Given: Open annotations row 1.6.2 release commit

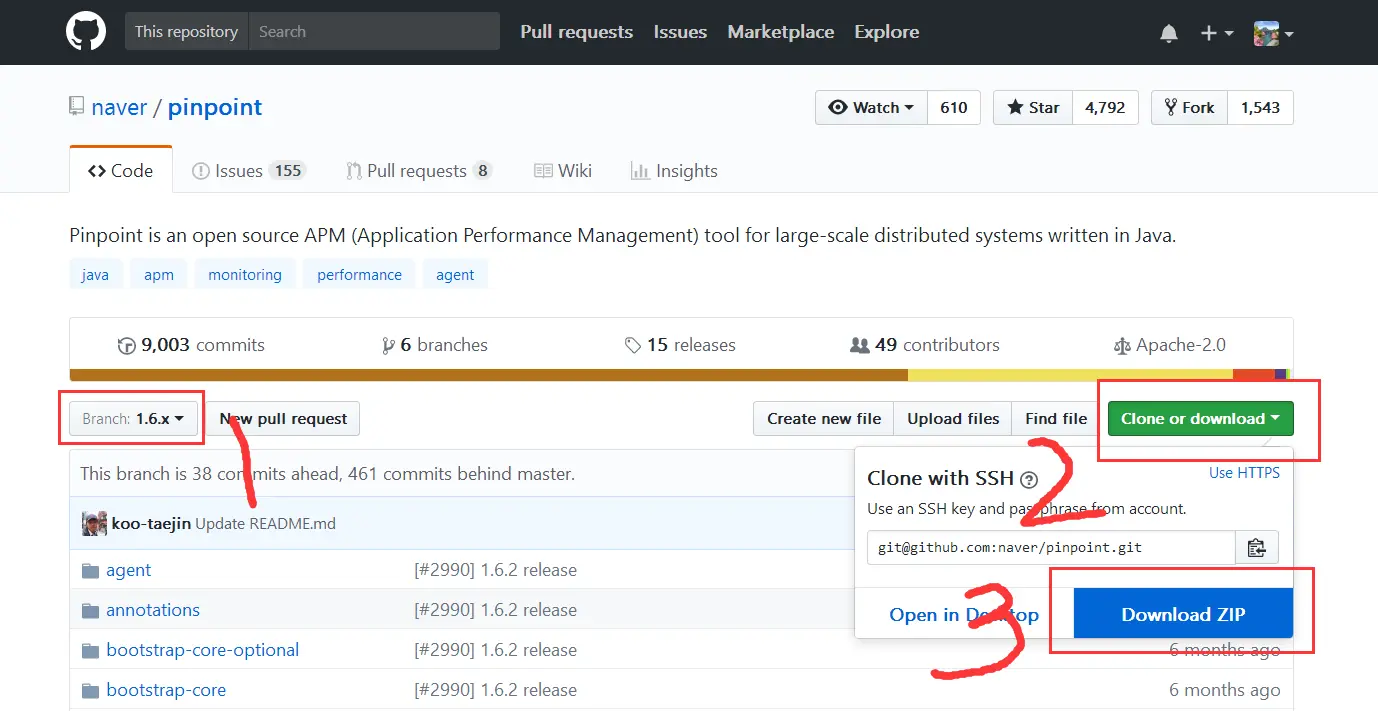Looking at the screenshot, I should [x=496, y=610].
